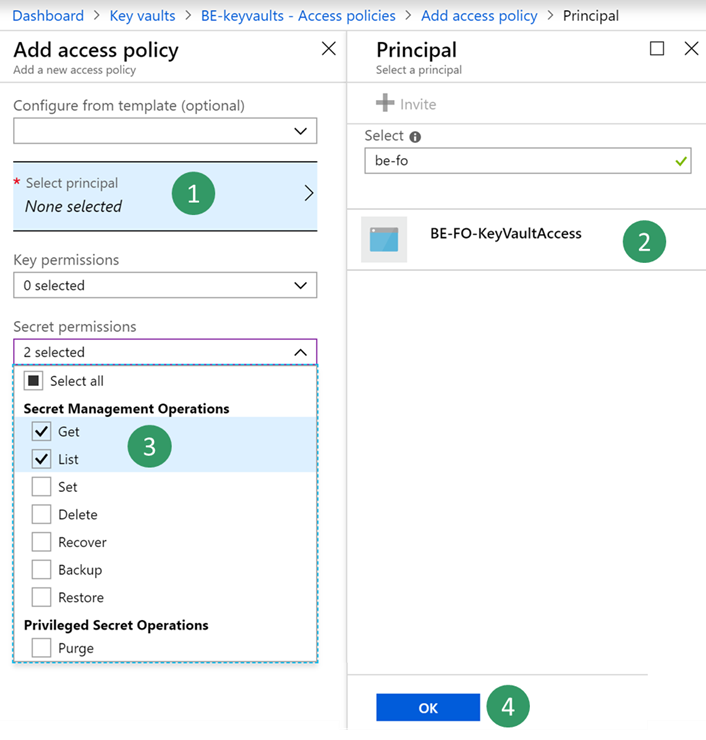The height and width of the screenshot is (740, 706).
Task: Return to Add access policy breadcrumb
Action: coord(479,16)
